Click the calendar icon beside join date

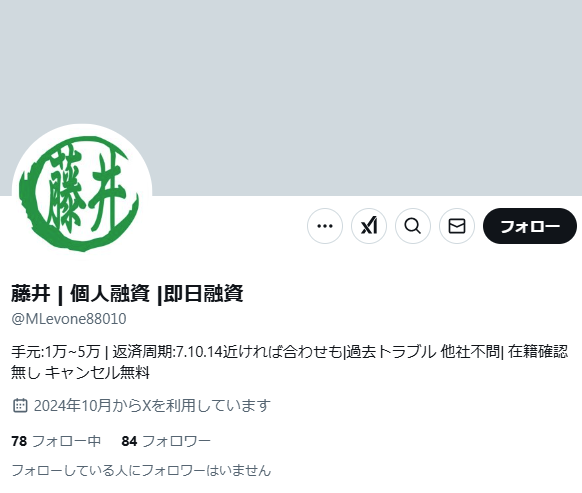click(20, 405)
